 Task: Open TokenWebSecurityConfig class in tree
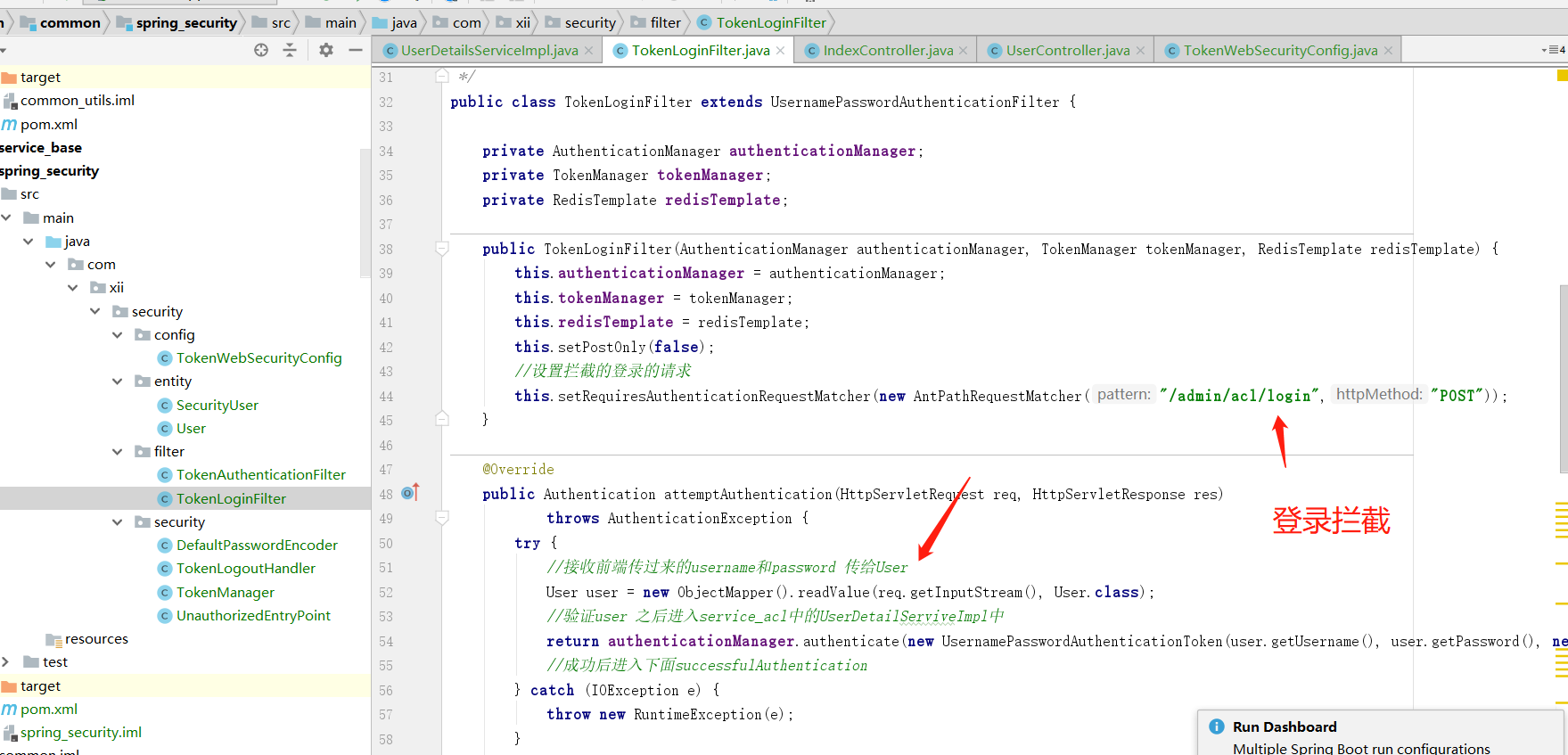259,358
